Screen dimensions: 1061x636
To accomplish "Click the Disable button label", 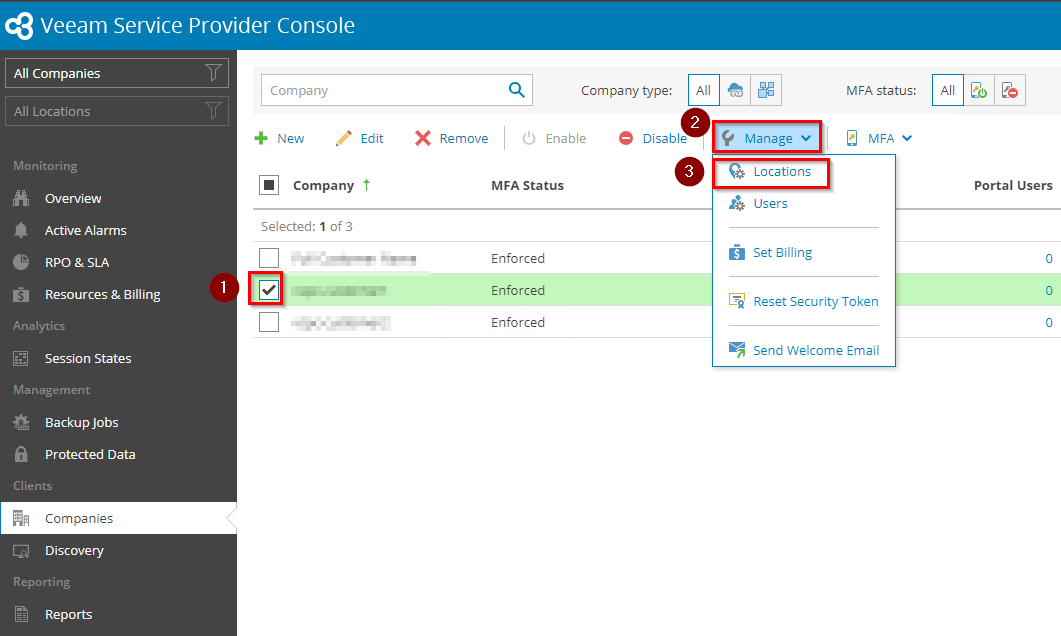I will point(664,138).
